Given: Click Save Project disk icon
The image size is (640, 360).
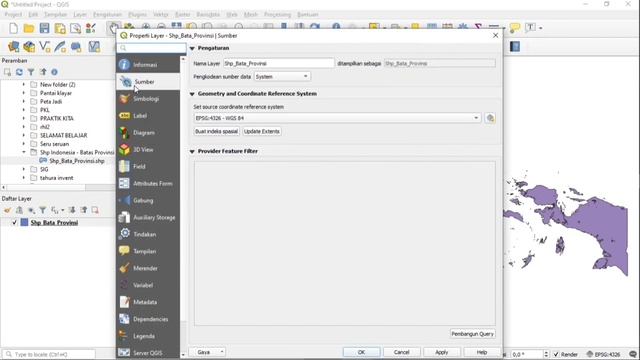Looking at the screenshot, I should click(44, 28).
